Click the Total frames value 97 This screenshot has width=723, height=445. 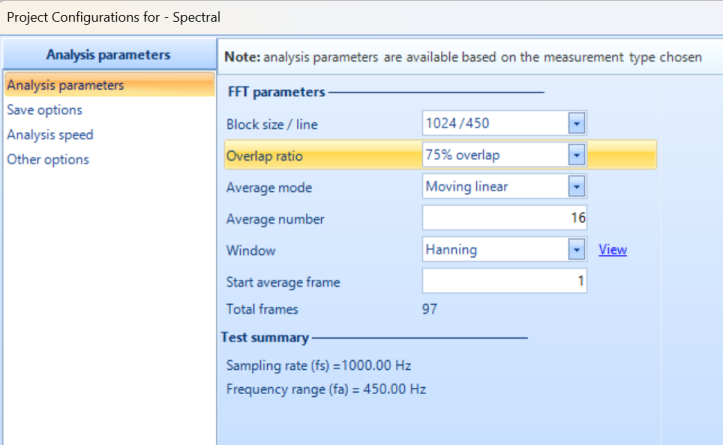(x=430, y=309)
